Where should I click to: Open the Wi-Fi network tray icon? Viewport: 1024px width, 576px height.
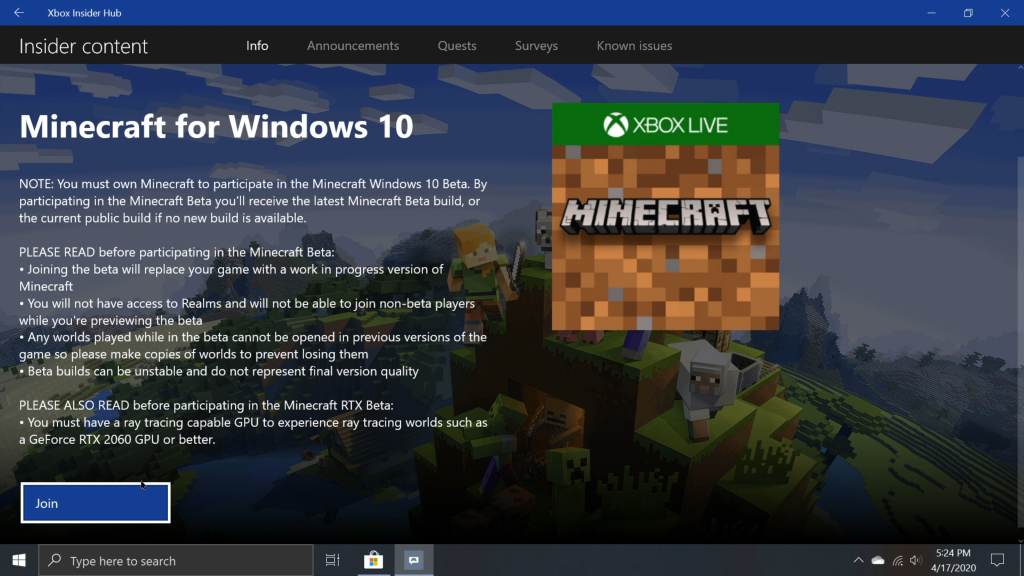[898, 560]
